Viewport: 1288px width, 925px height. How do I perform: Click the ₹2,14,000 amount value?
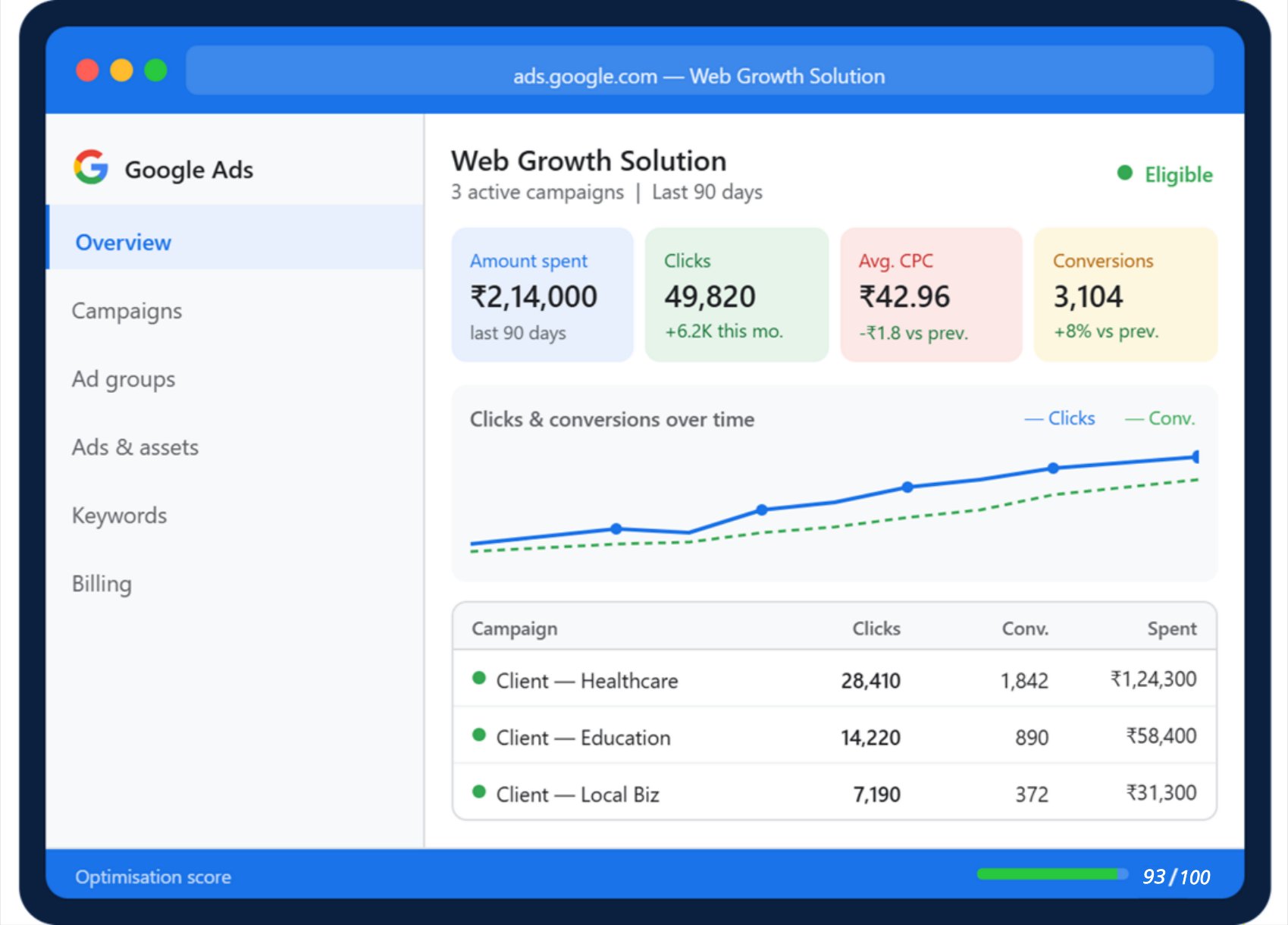[534, 296]
